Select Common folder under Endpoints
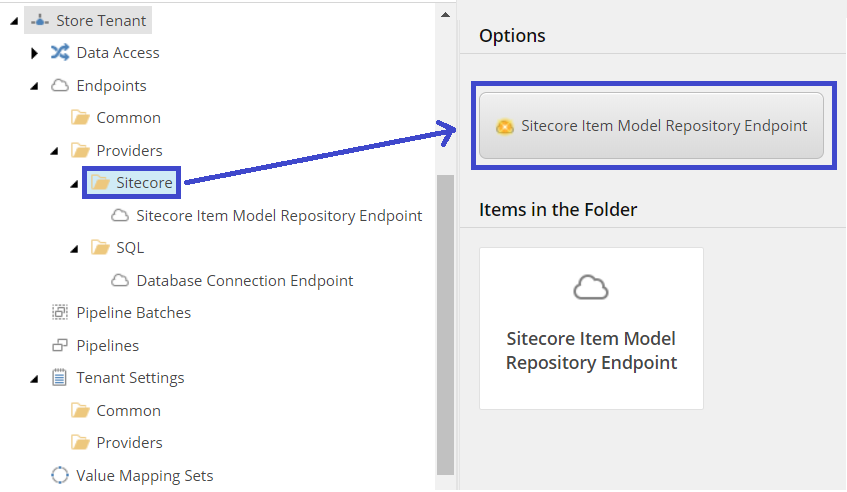The image size is (847, 492). tap(129, 118)
